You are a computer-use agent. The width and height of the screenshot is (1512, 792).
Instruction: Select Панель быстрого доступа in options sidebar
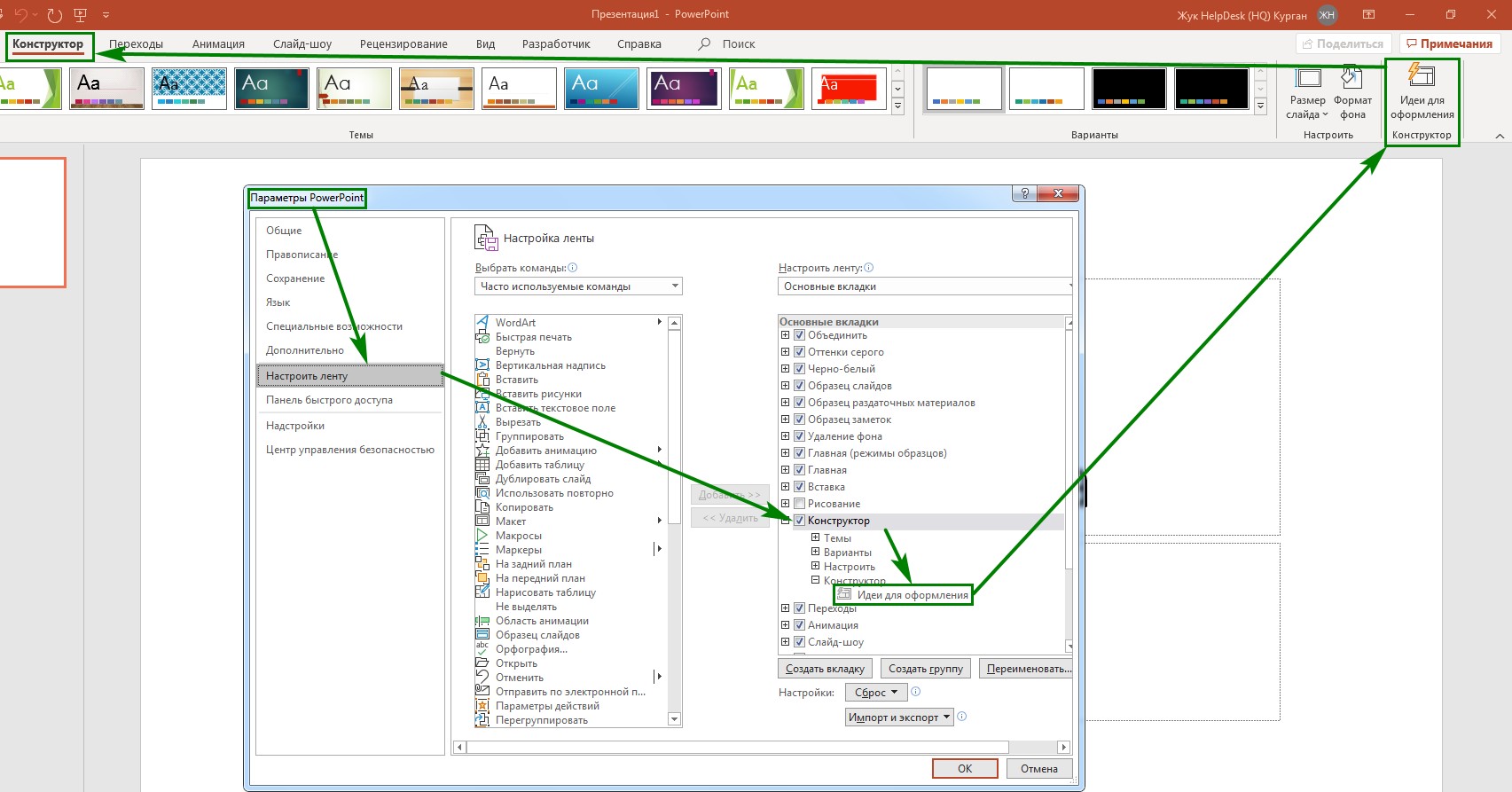[349, 400]
